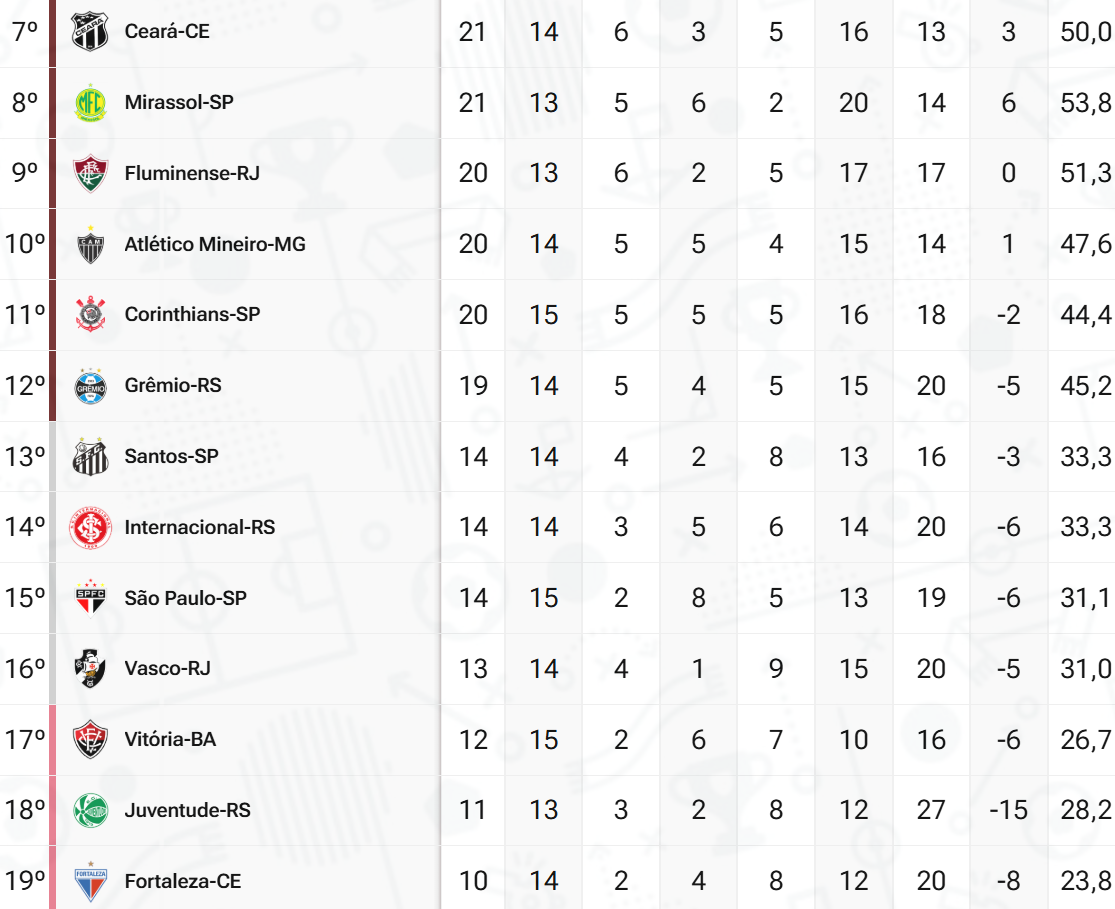Image resolution: width=1115 pixels, height=909 pixels.
Task: Open the Ceará-CE team name link
Action: (167, 32)
